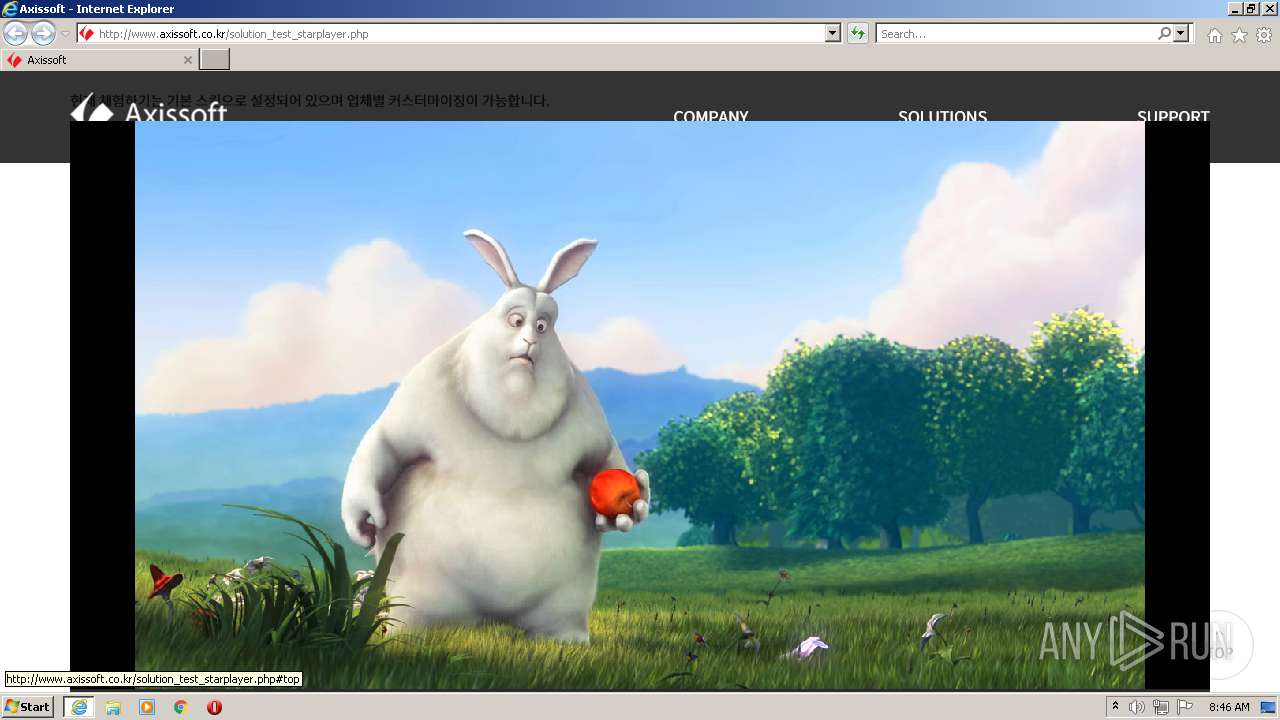
Task: Select the Axissoft browser tab
Action: [x=99, y=60]
